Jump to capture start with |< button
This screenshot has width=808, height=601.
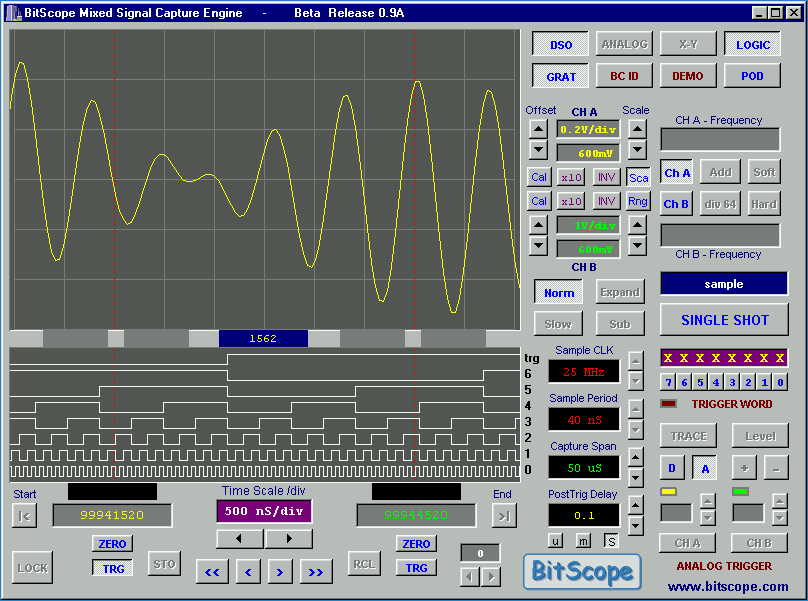click(x=23, y=515)
